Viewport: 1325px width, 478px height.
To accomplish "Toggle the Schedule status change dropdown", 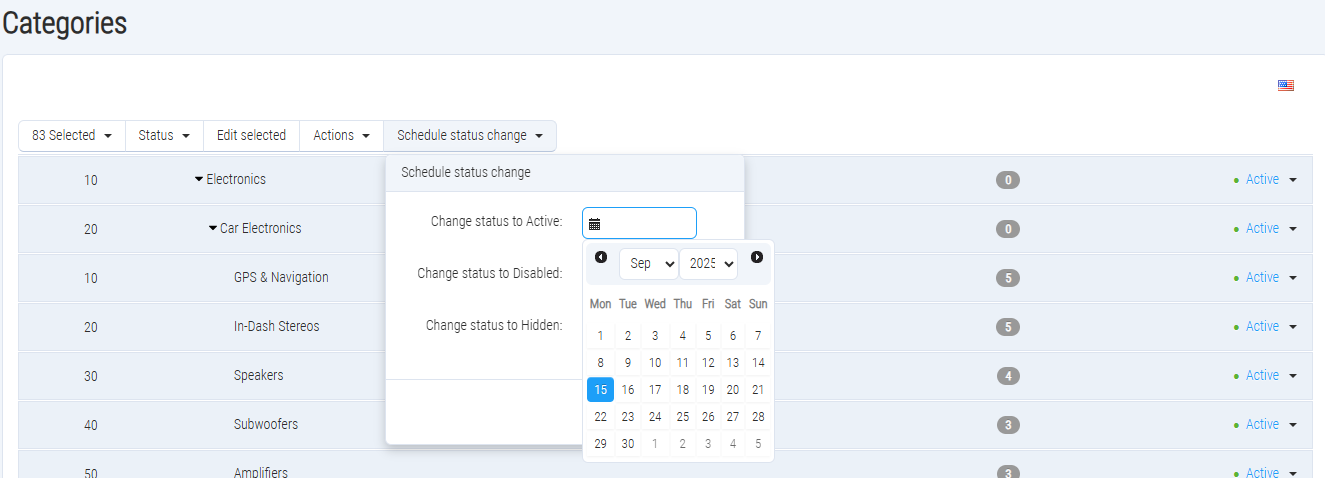I will tap(469, 136).
